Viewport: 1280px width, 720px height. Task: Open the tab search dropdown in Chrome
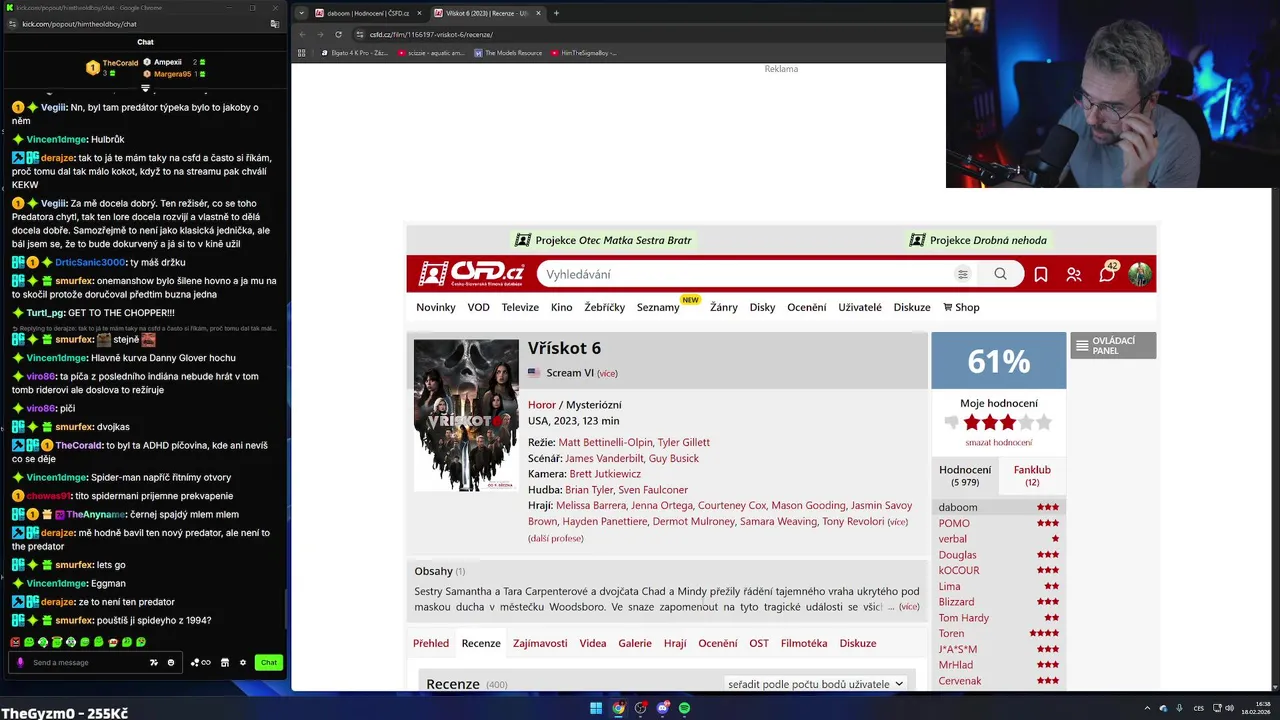click(301, 13)
